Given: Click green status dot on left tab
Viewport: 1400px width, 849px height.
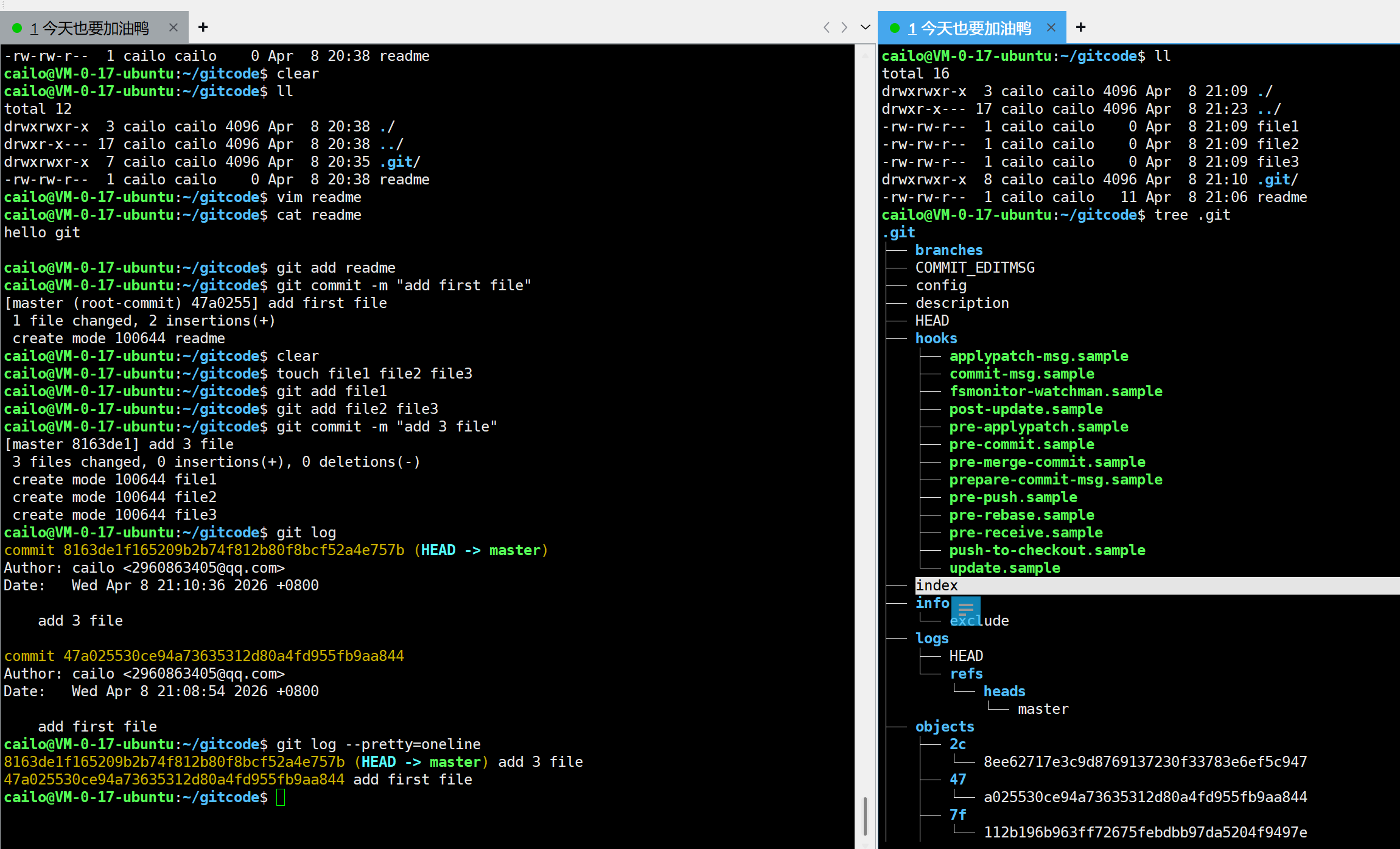Looking at the screenshot, I should 17,28.
